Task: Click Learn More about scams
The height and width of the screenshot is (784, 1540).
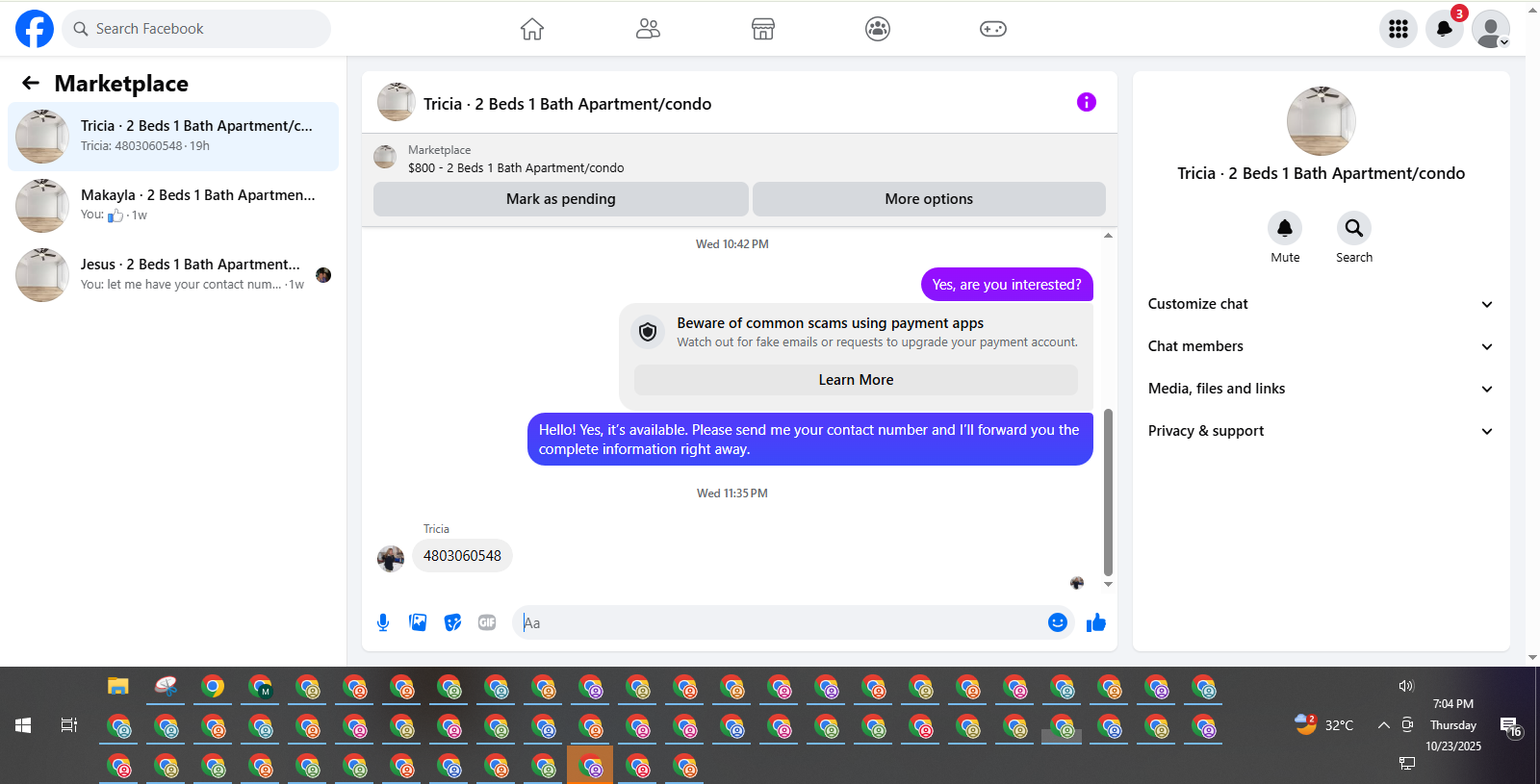Action: (856, 380)
